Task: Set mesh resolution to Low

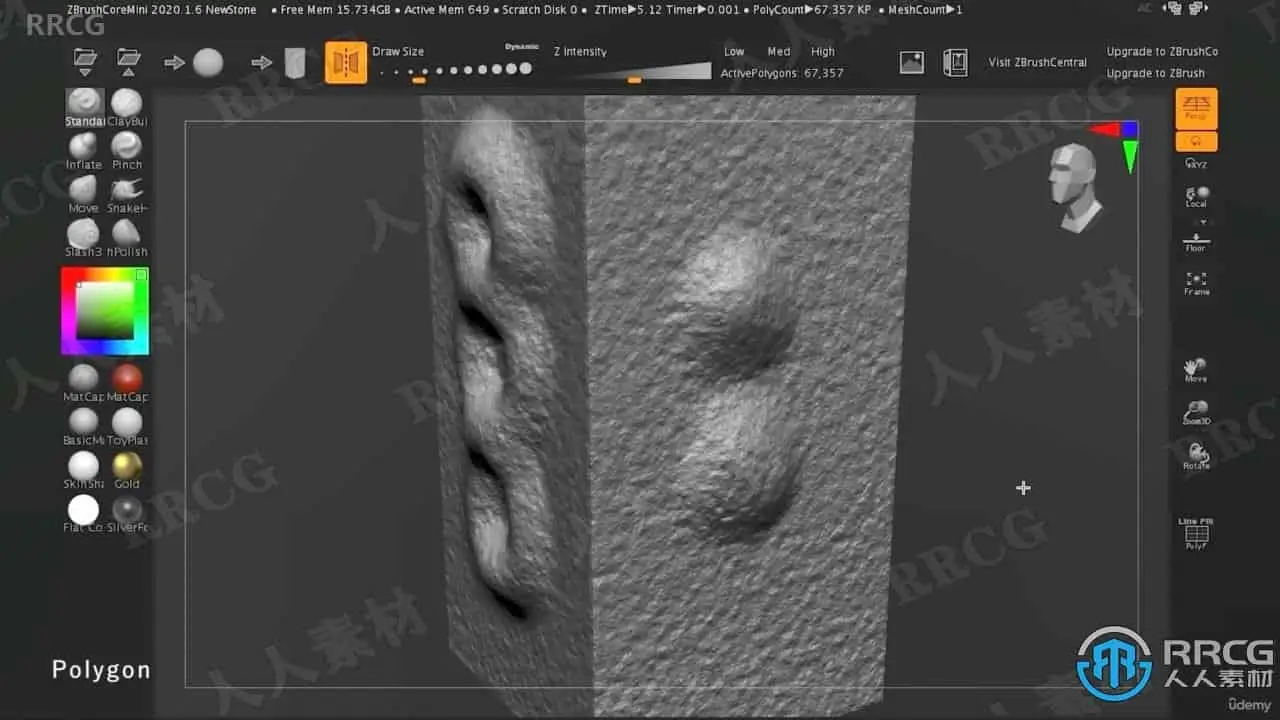Action: (x=734, y=52)
